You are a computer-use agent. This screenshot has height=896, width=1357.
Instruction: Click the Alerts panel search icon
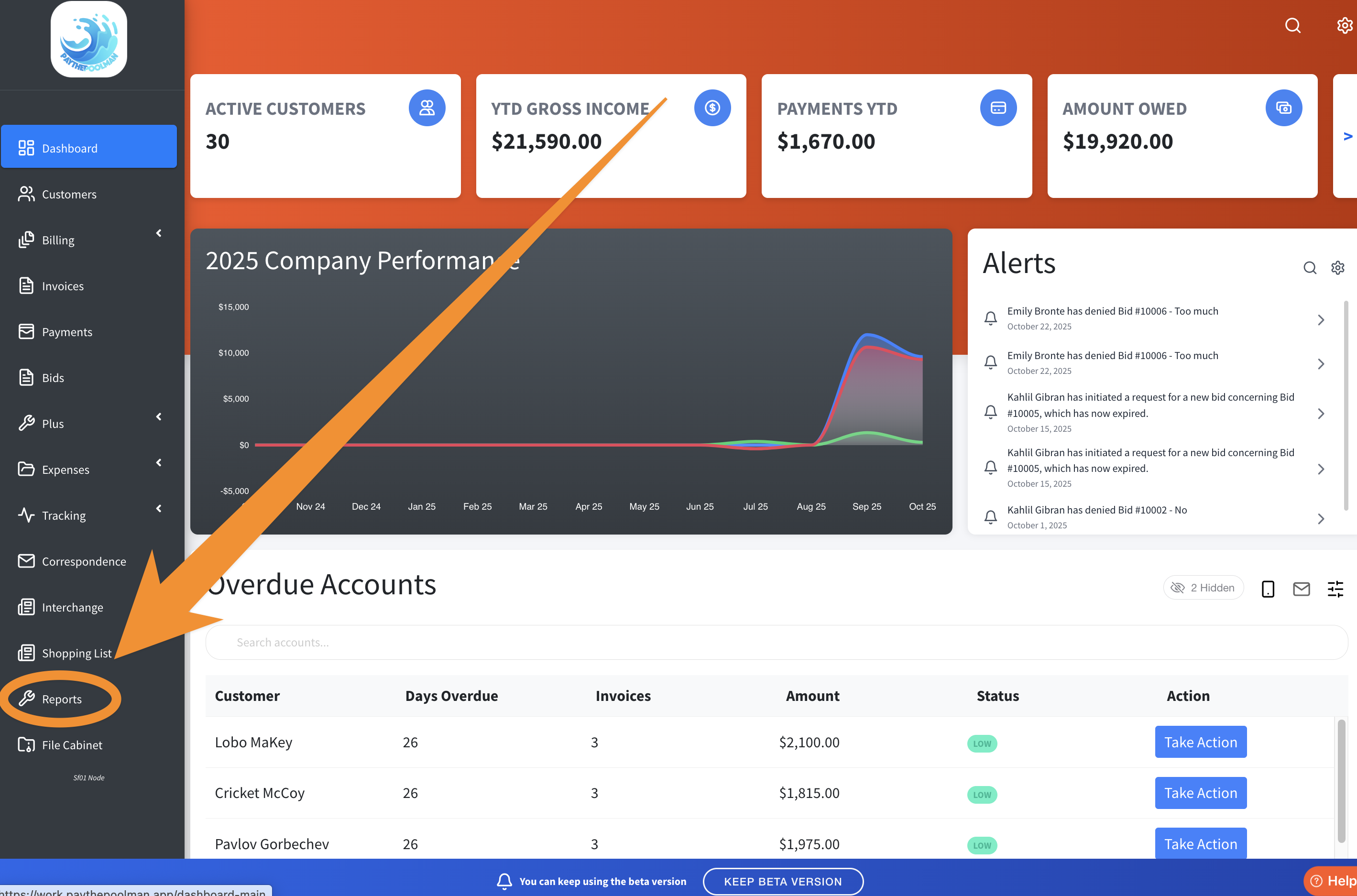pos(1310,267)
